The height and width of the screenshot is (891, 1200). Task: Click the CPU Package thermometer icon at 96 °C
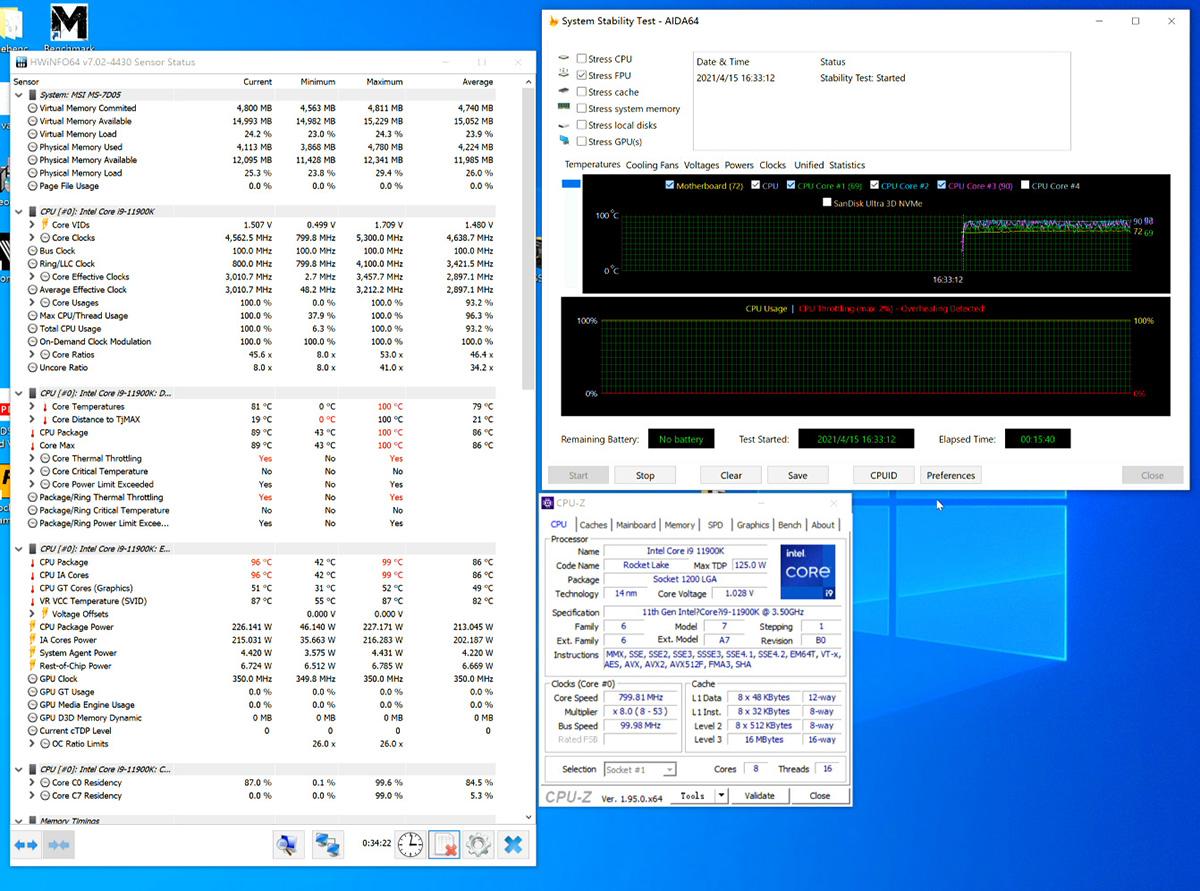coord(32,562)
